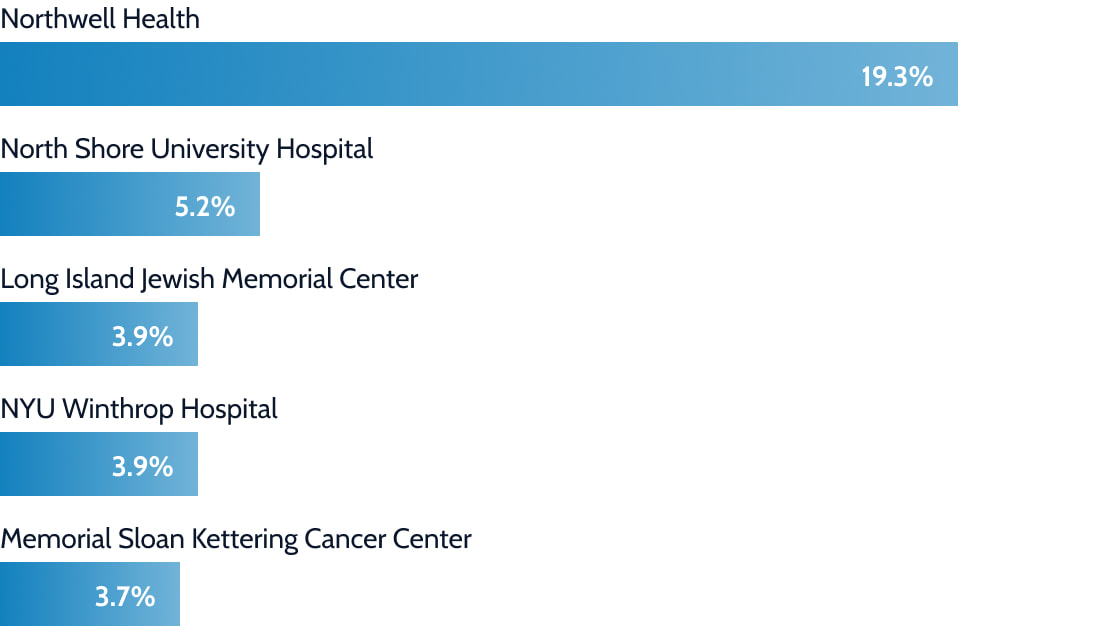1104x626 pixels.
Task: Click the 3.9% value for NYU Winthrop
Action: coord(142,467)
